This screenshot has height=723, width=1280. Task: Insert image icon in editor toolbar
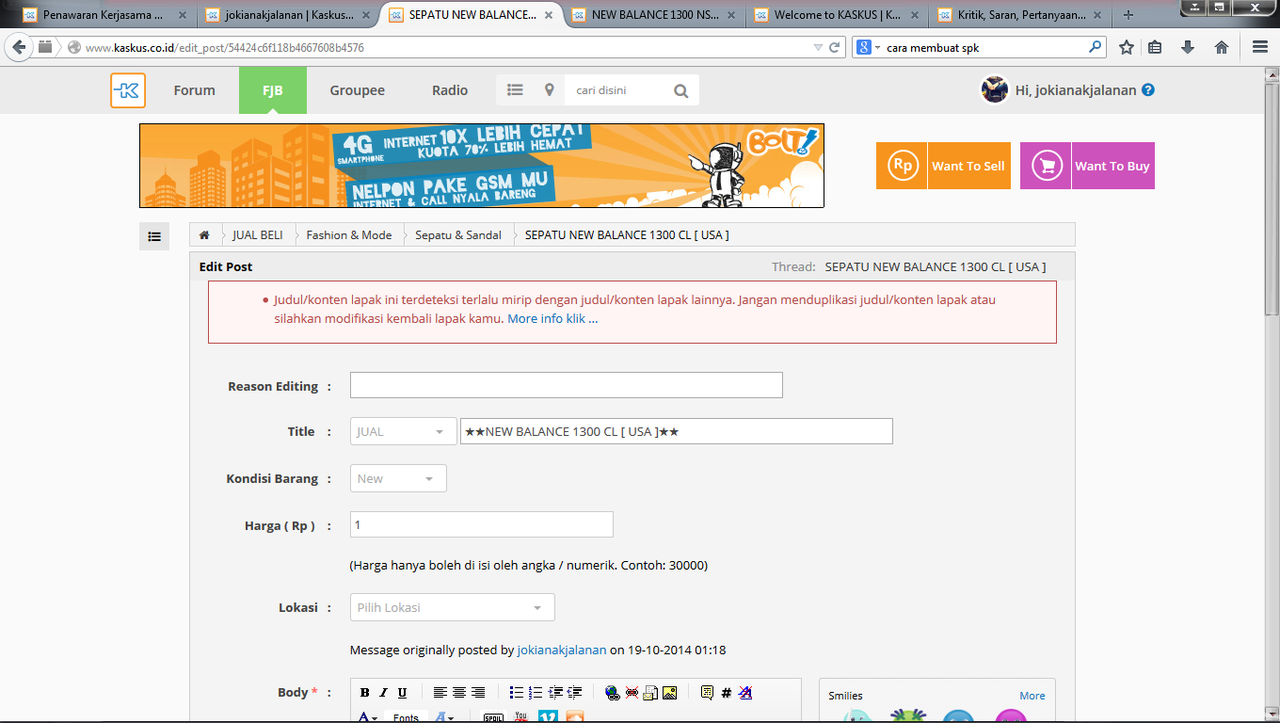[669, 692]
